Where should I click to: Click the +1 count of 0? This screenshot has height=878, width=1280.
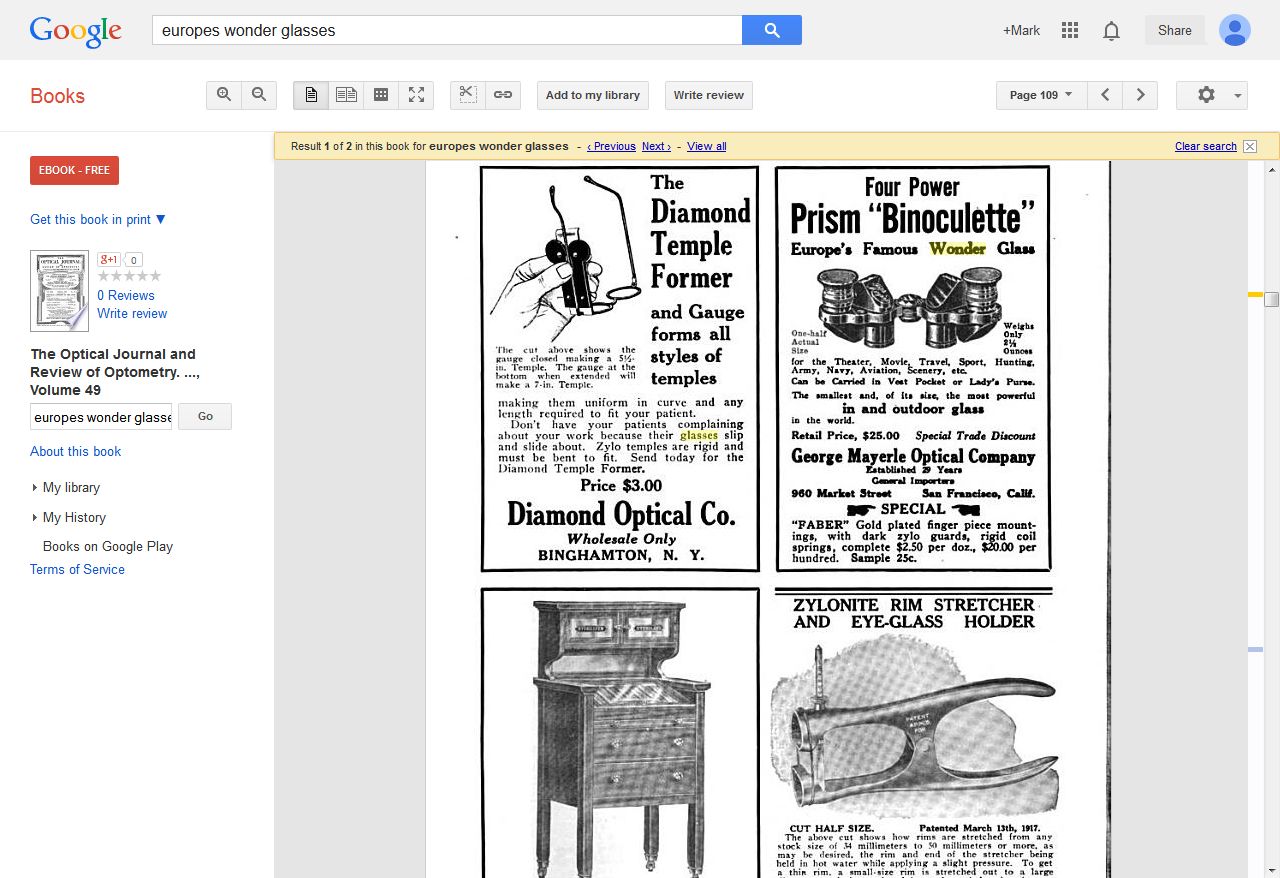click(134, 260)
